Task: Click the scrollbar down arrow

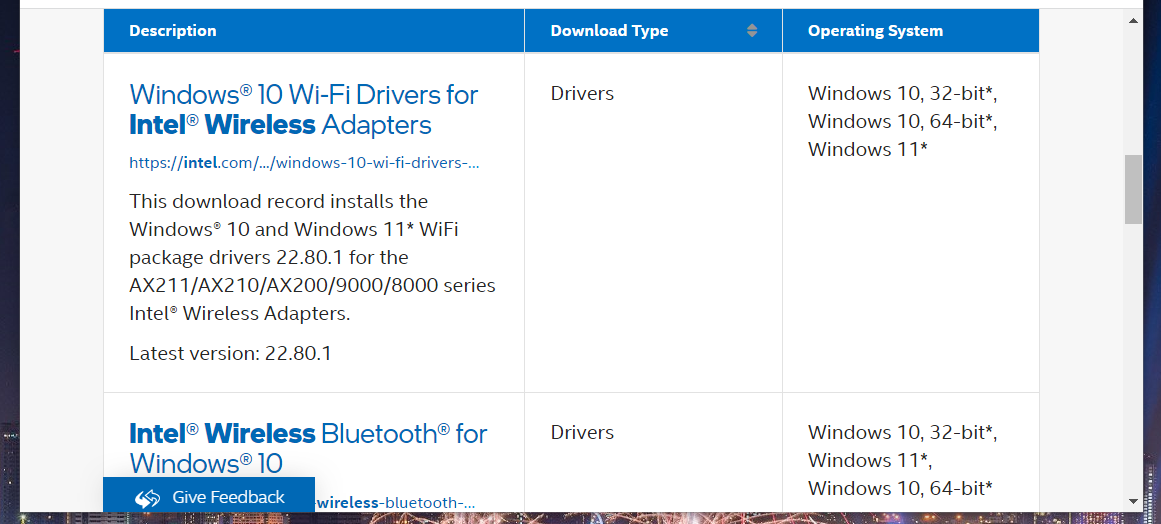Action: pos(1133,501)
